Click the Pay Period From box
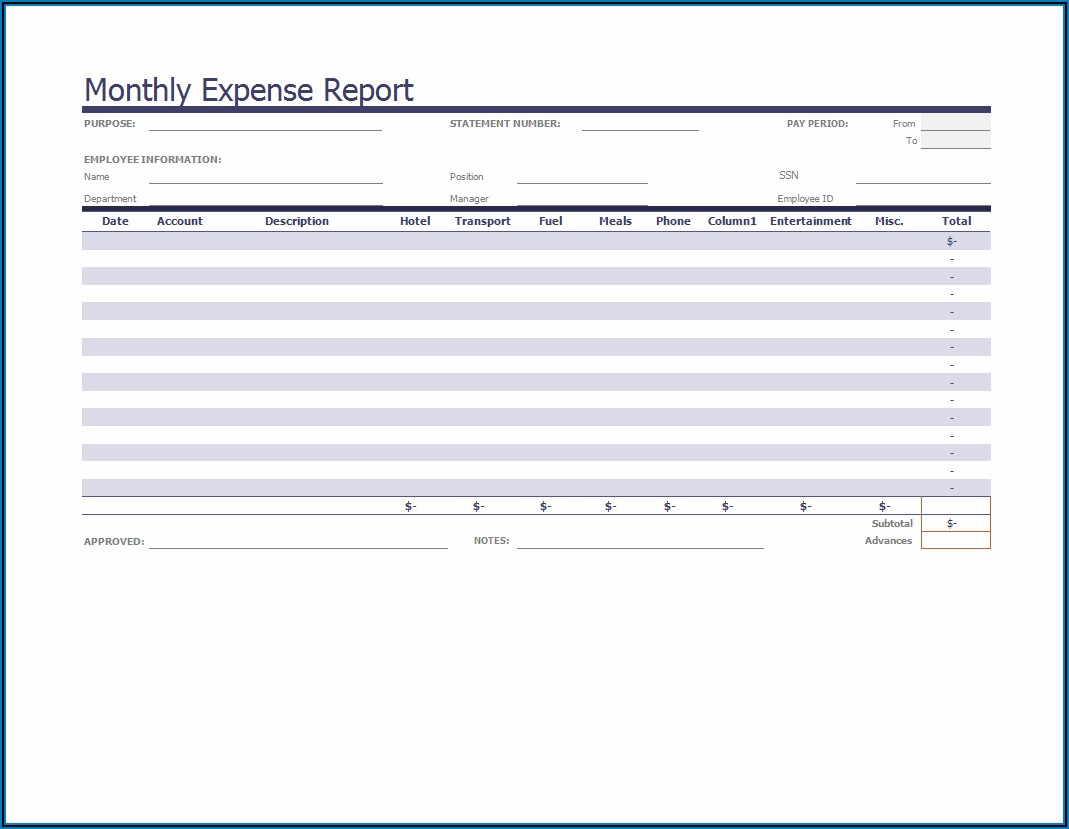Screen dimensions: 1069x829 955,123
